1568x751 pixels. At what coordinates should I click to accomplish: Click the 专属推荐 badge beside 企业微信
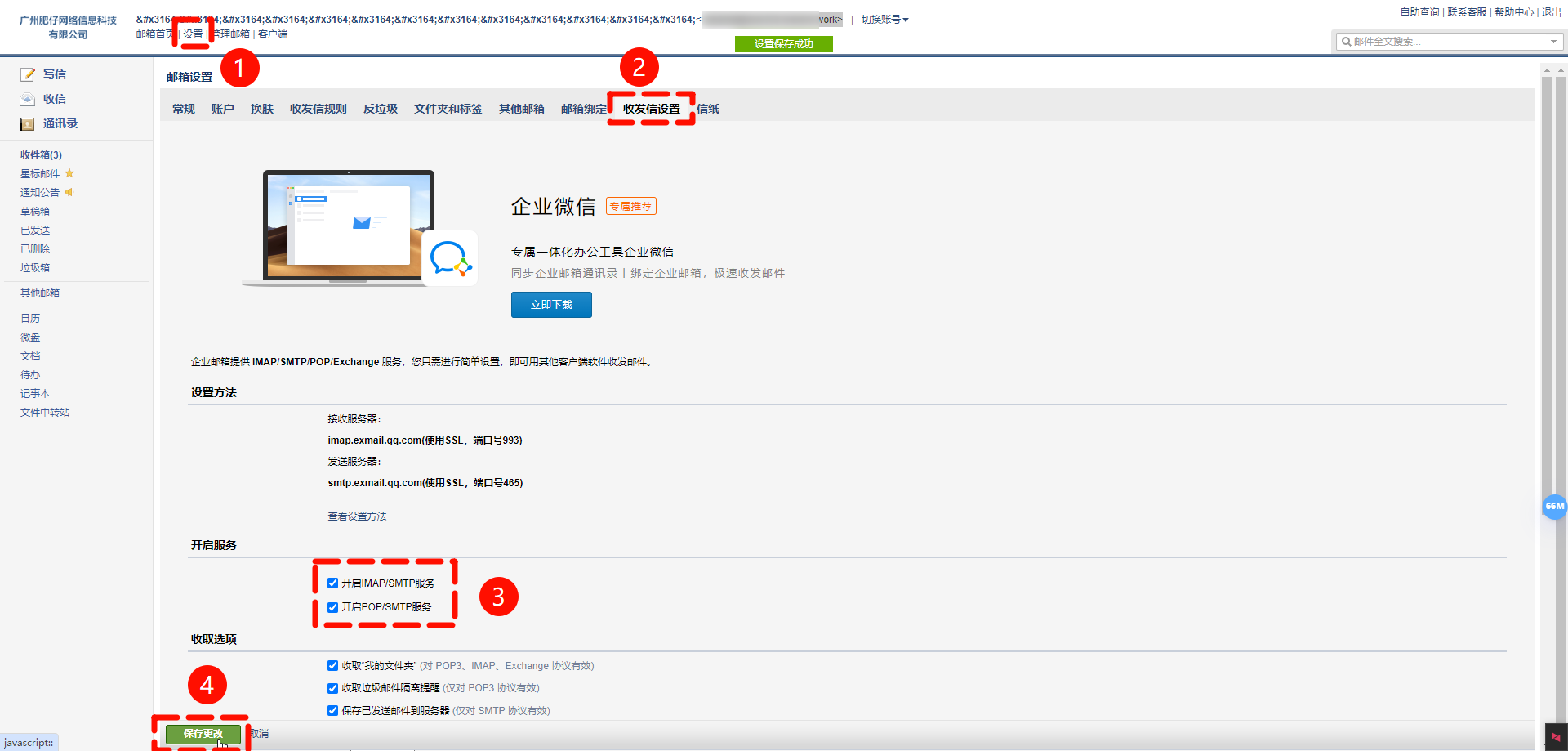click(x=630, y=206)
